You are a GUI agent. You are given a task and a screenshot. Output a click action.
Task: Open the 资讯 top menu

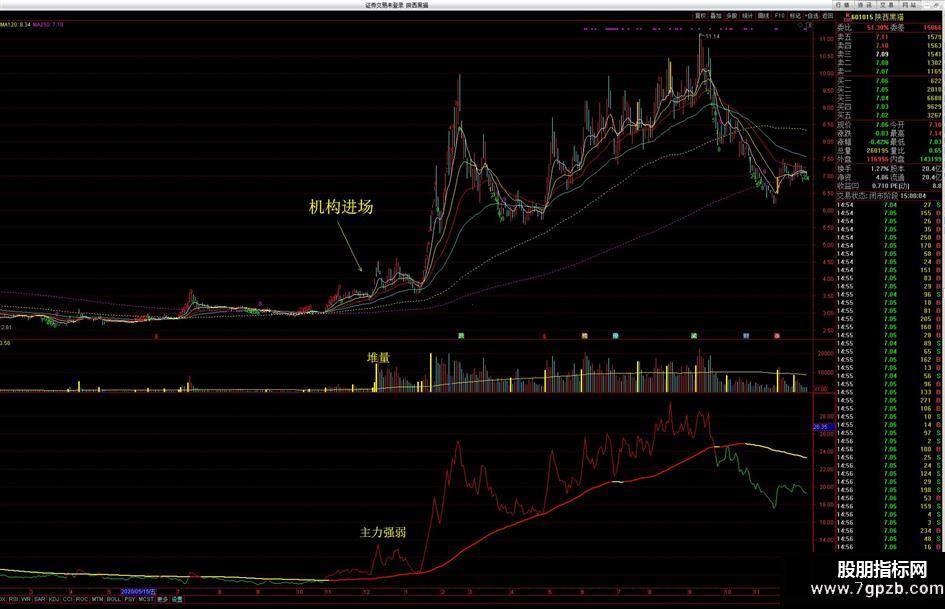pyautogui.click(x=867, y=5)
